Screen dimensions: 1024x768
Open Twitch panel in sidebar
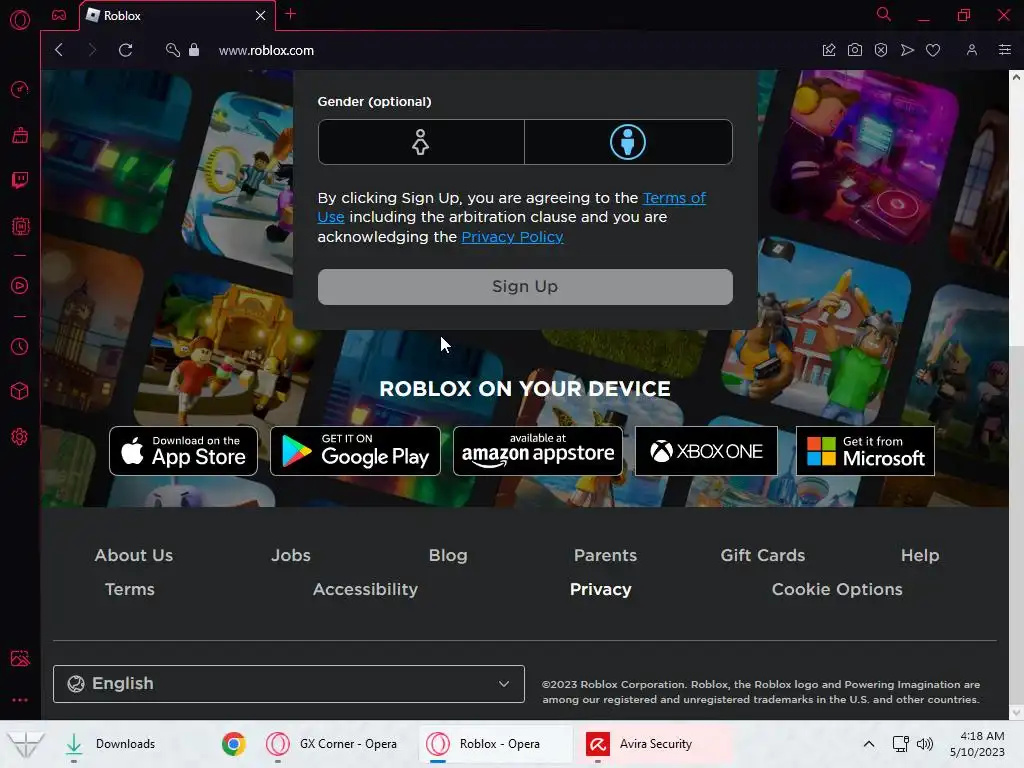[20, 180]
